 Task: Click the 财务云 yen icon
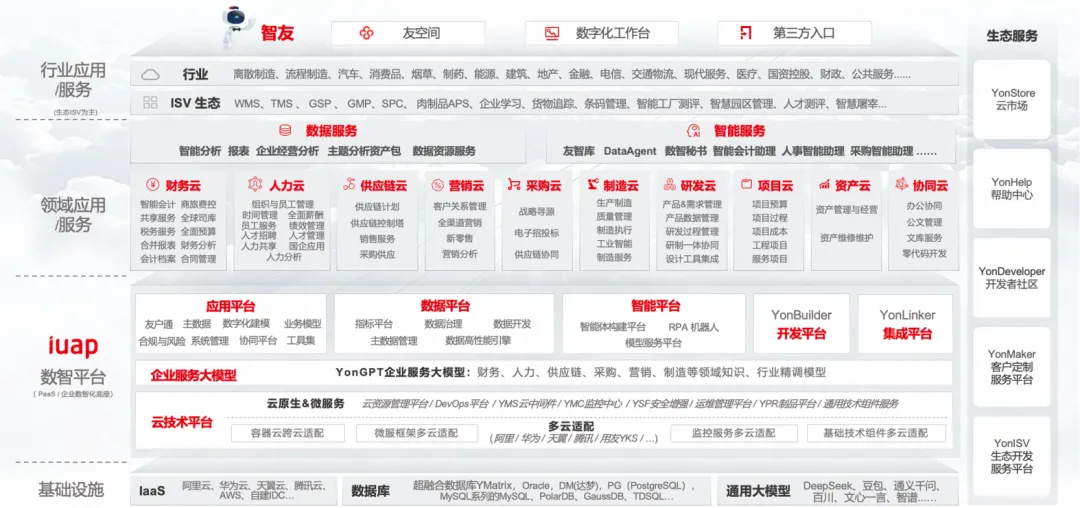153,185
